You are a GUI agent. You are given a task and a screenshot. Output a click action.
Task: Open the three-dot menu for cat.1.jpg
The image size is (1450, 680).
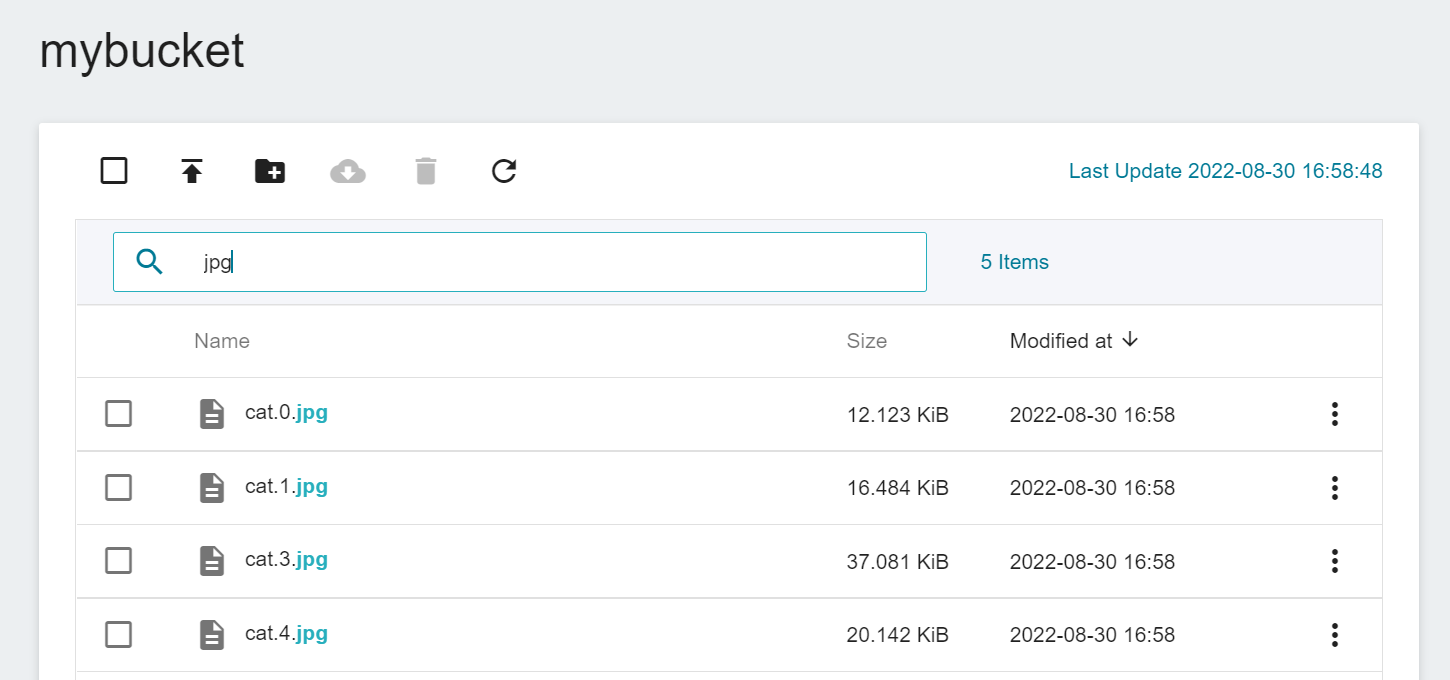pyautogui.click(x=1334, y=488)
